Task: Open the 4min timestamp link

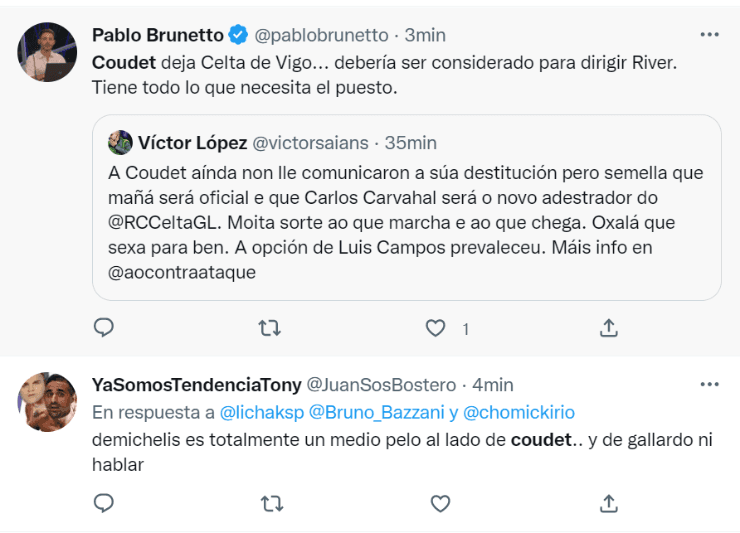Action: 492,385
